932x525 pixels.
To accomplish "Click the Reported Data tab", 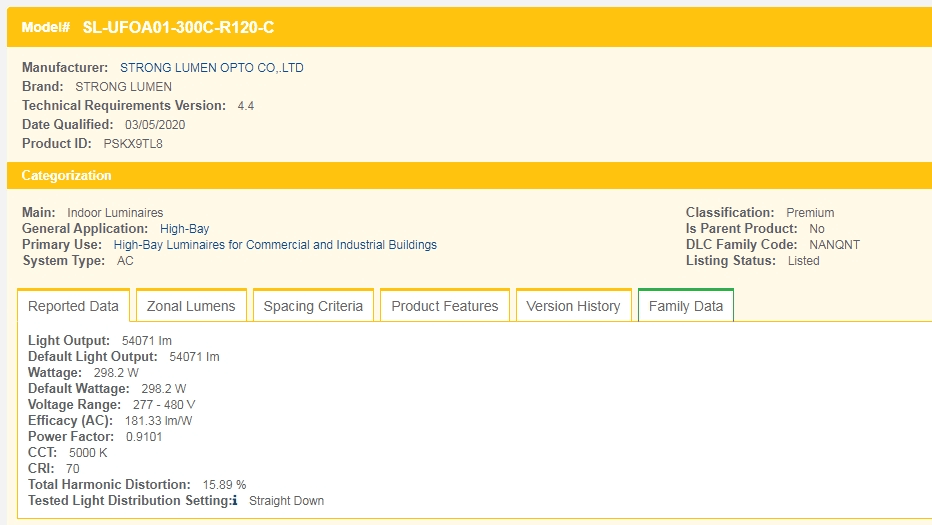I will [73, 306].
